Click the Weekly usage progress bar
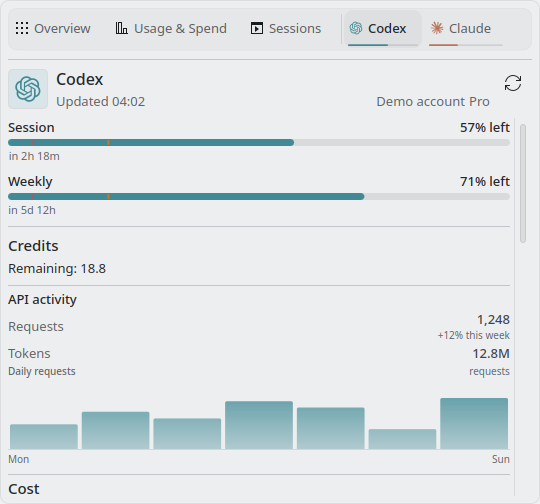The width and height of the screenshot is (540, 504). (x=259, y=197)
